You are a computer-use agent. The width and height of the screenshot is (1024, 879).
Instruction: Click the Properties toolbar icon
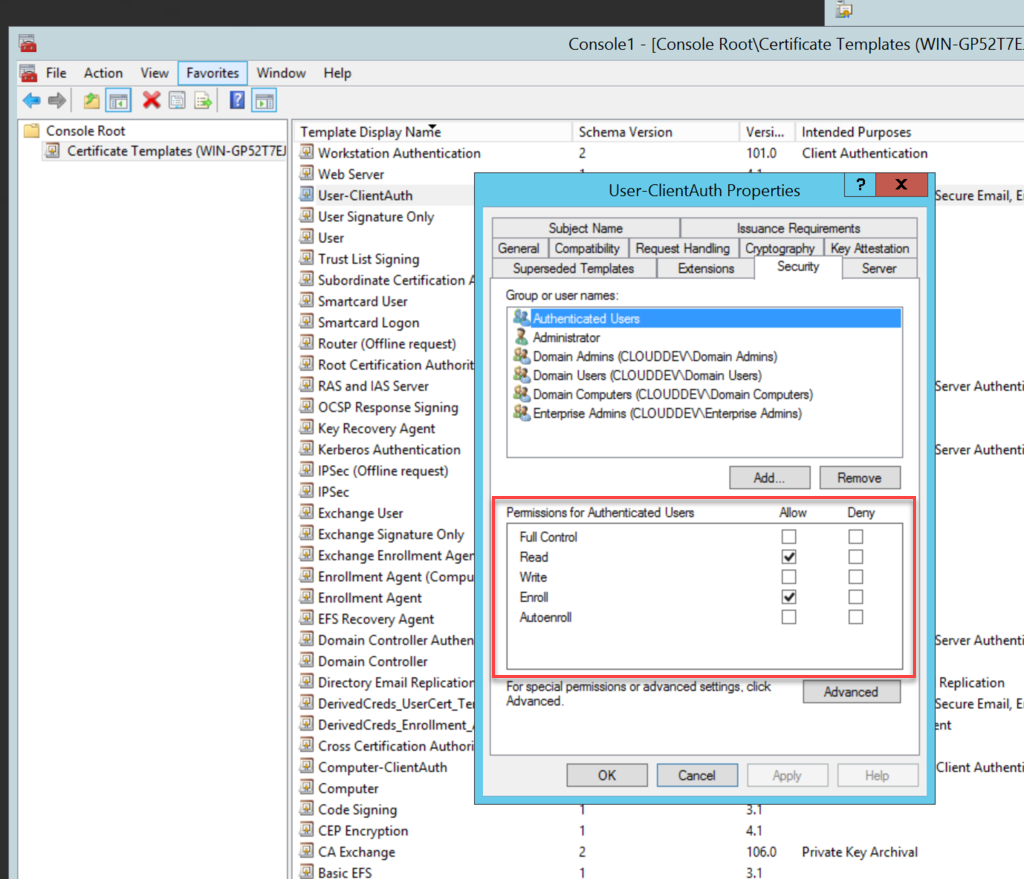click(177, 100)
